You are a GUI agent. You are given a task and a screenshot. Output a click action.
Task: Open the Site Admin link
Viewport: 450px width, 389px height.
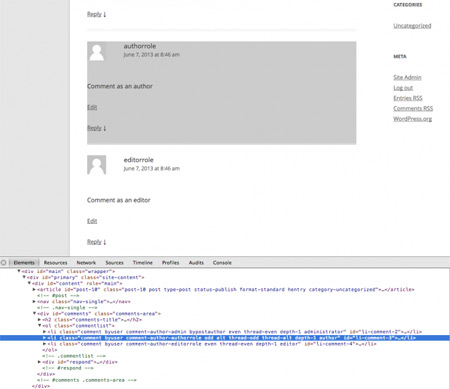pos(407,77)
